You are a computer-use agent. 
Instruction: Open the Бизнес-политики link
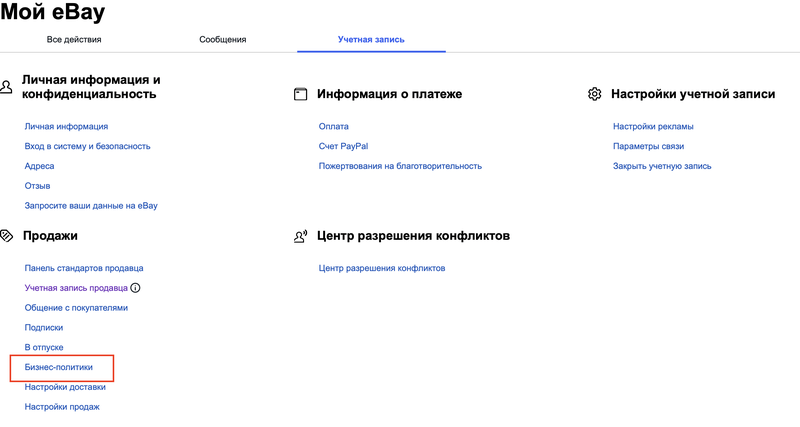pos(59,367)
